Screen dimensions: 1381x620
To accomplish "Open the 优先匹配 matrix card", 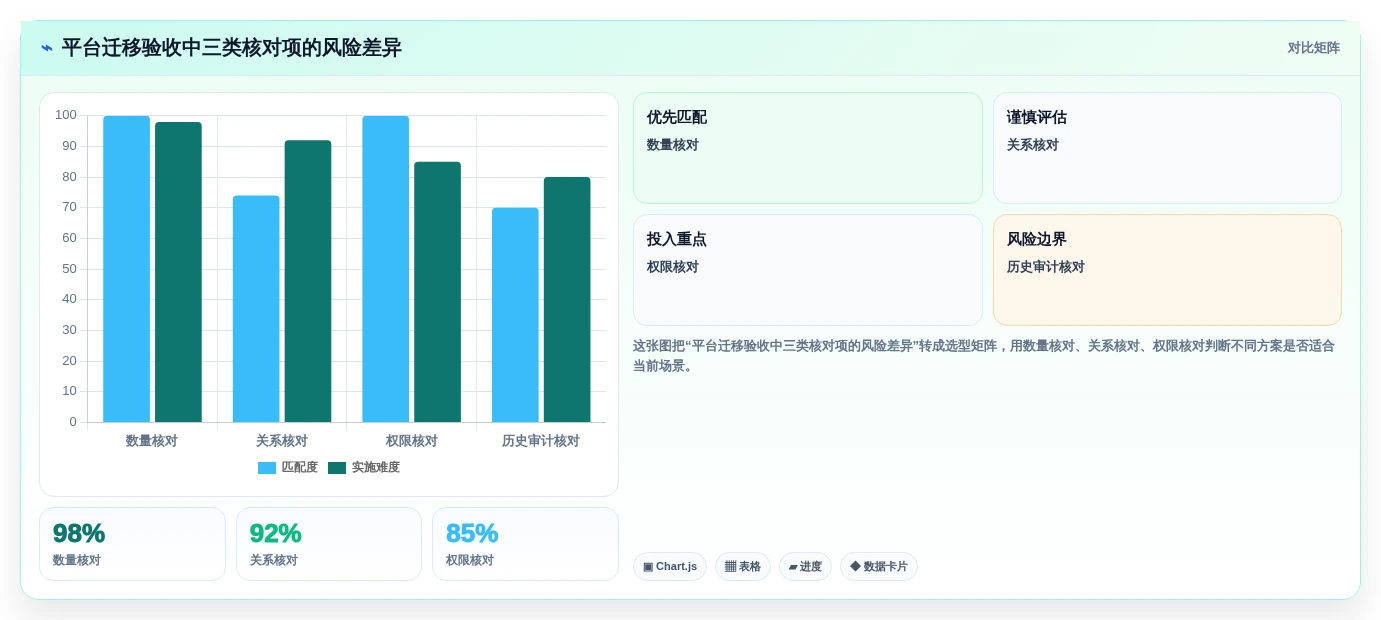I will click(x=808, y=148).
